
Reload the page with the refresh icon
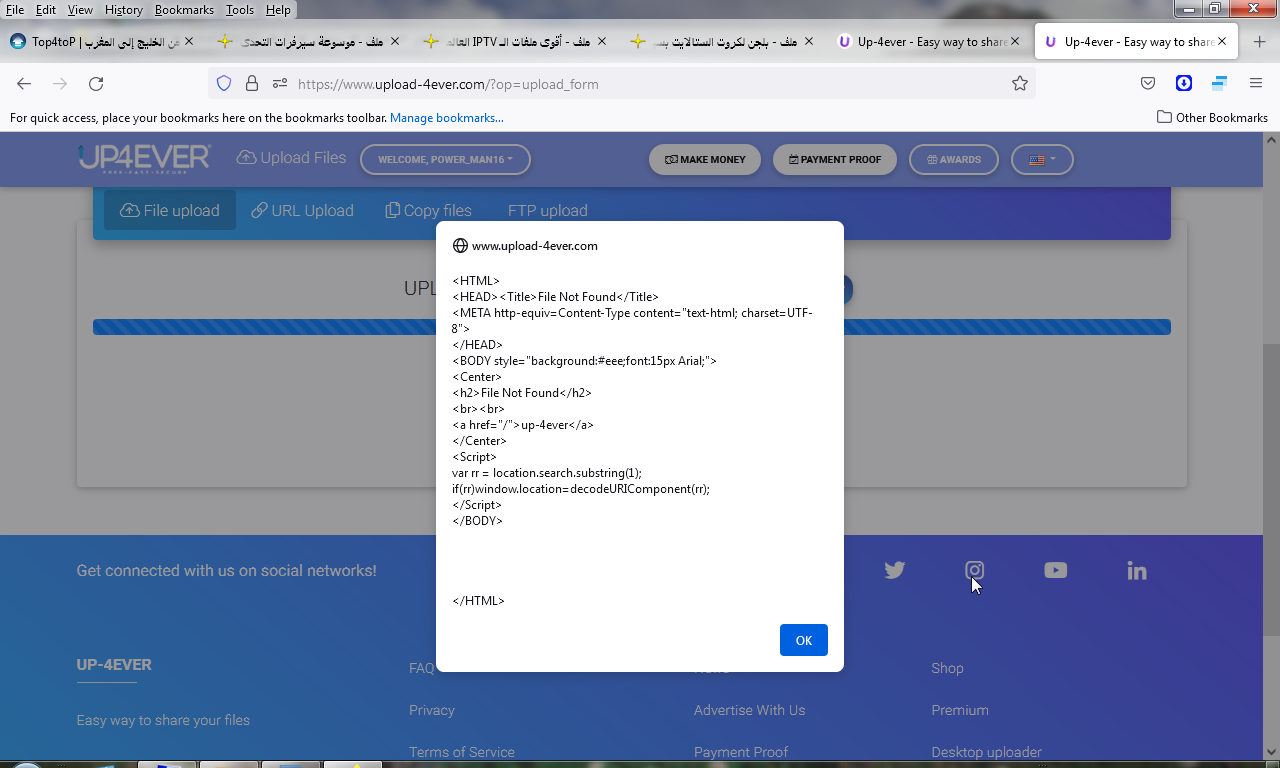(x=95, y=84)
